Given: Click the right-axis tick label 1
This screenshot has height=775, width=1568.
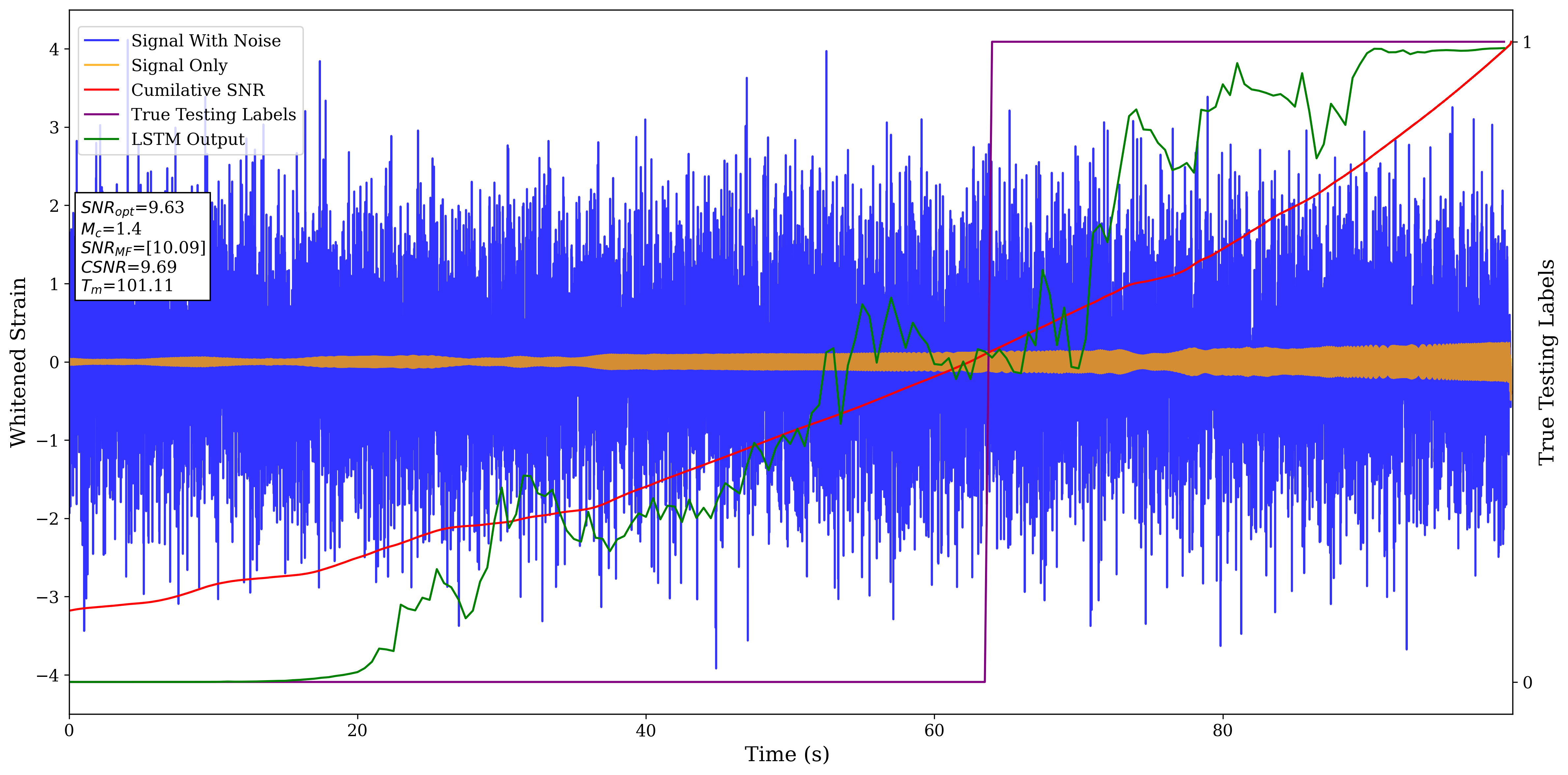Looking at the screenshot, I should tap(1526, 42).
